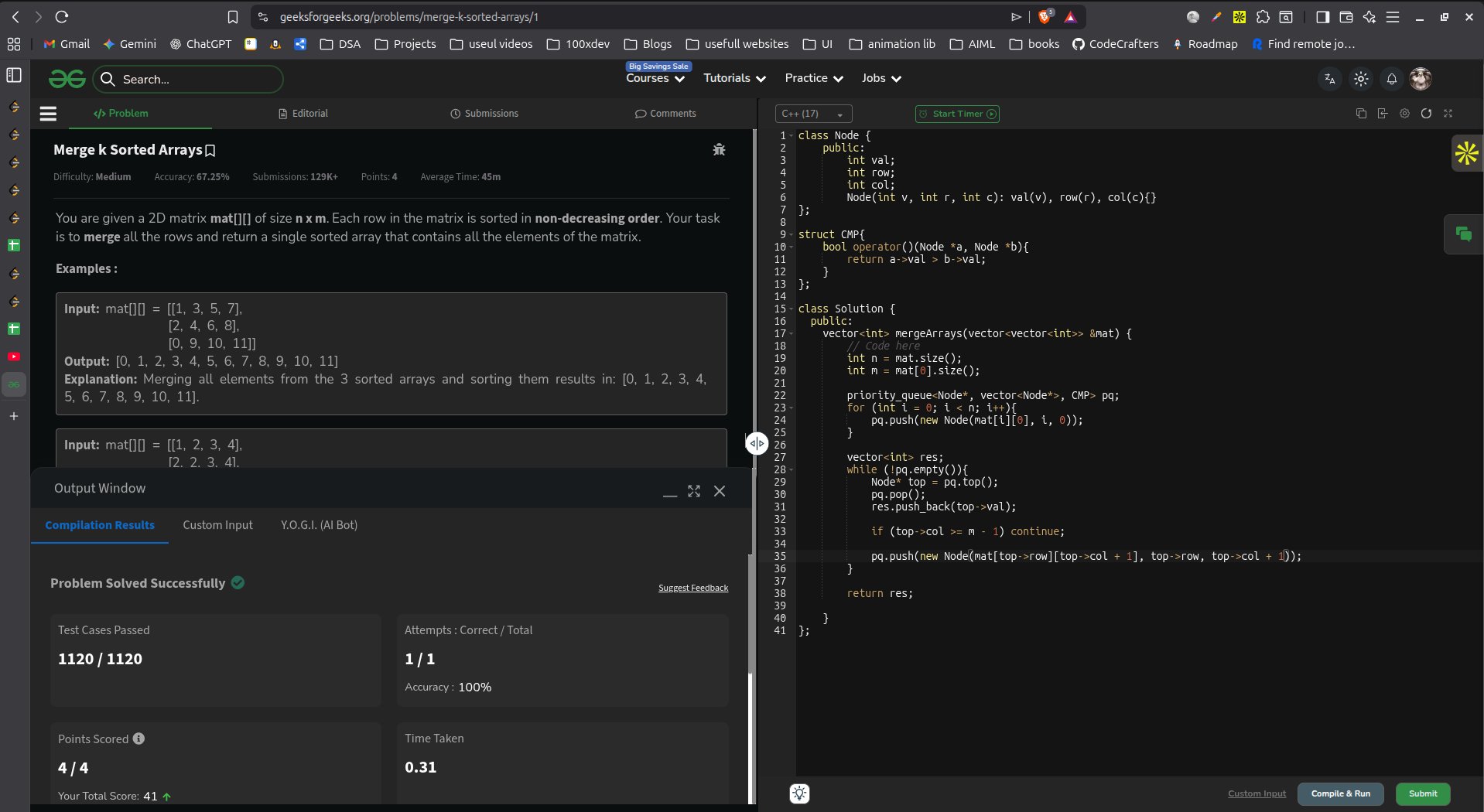Image resolution: width=1484 pixels, height=812 pixels.
Task: Expand the Tutorials dropdown menu
Action: pyautogui.click(x=734, y=78)
